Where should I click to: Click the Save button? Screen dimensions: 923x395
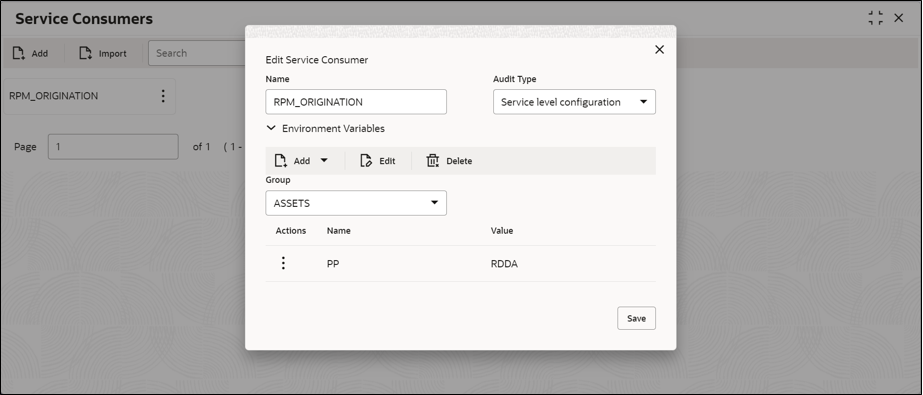[636, 318]
